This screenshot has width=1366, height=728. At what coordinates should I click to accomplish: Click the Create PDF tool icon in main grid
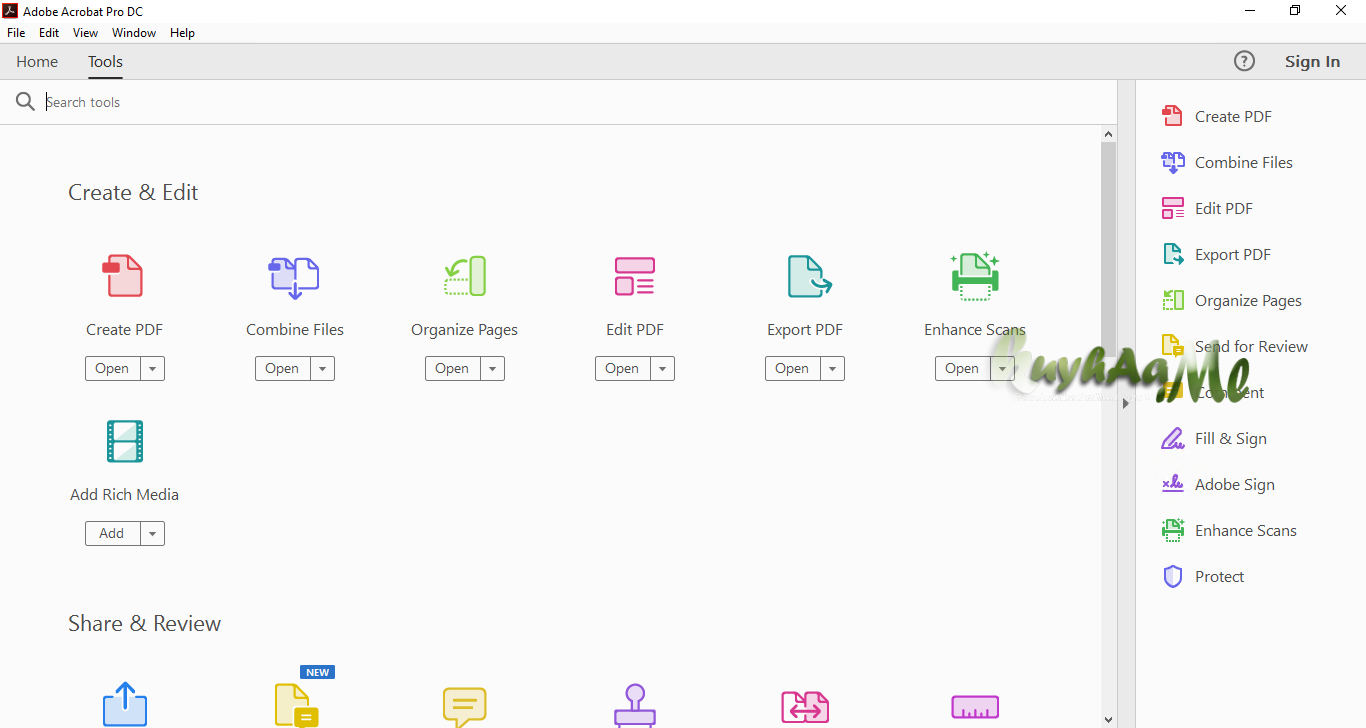point(124,276)
